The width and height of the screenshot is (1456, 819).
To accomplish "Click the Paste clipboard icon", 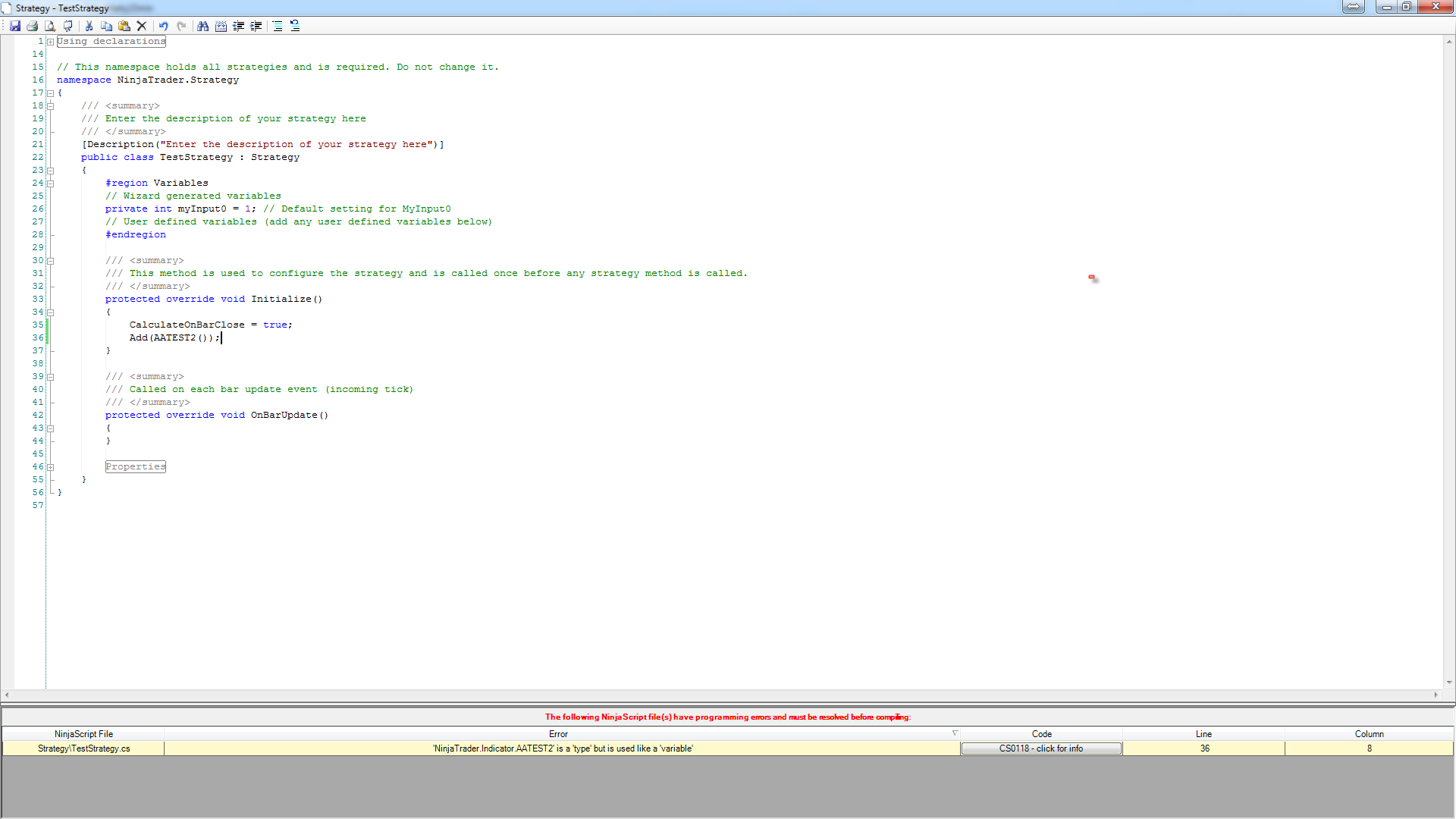I will pos(124,26).
